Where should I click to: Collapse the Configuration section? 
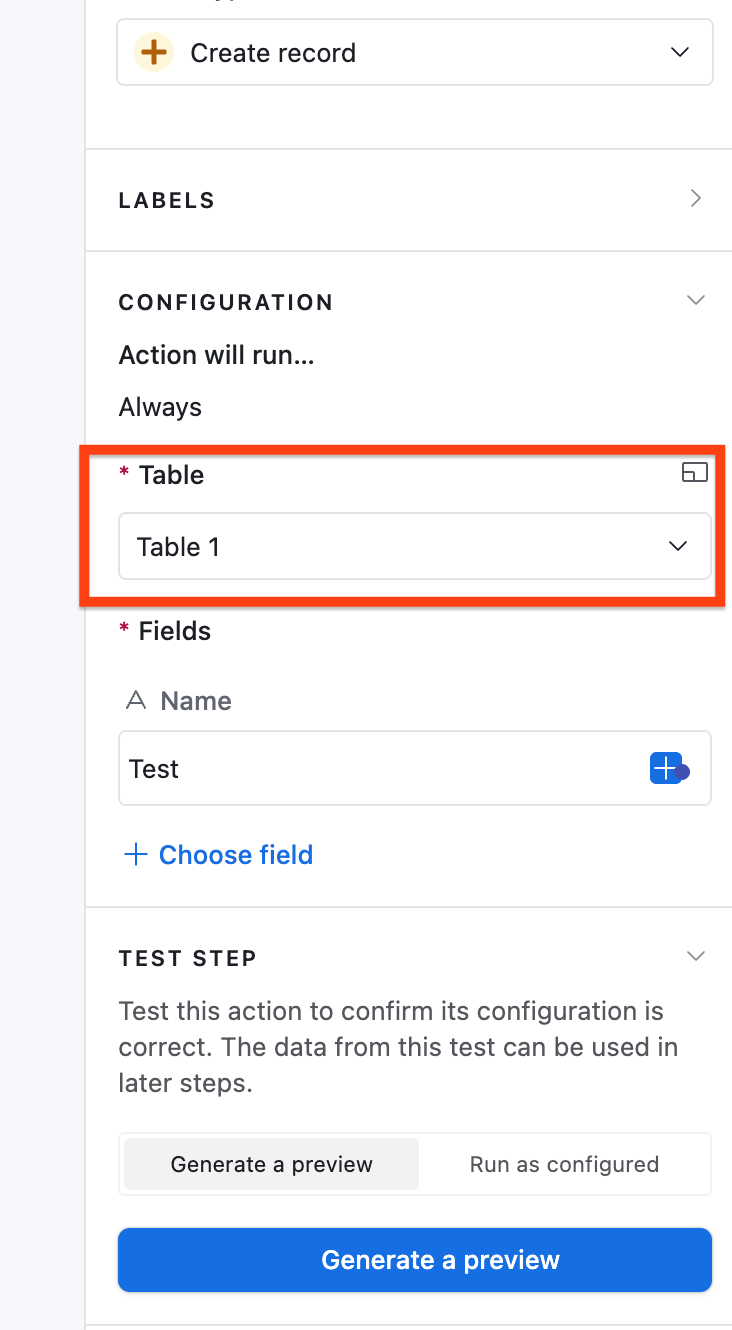[x=695, y=299]
